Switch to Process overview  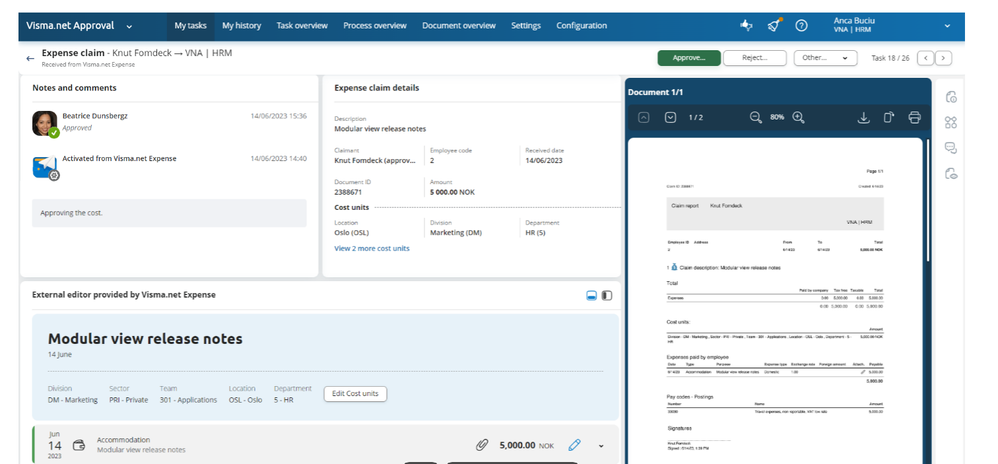click(x=375, y=25)
